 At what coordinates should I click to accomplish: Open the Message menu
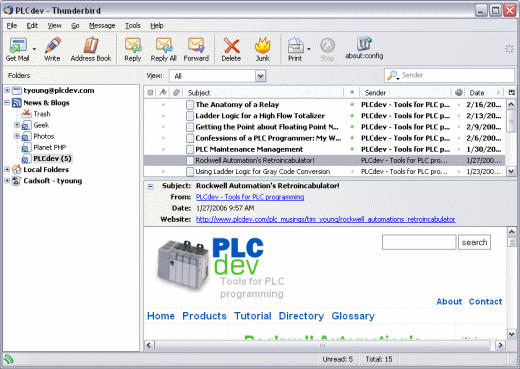pyautogui.click(x=102, y=26)
